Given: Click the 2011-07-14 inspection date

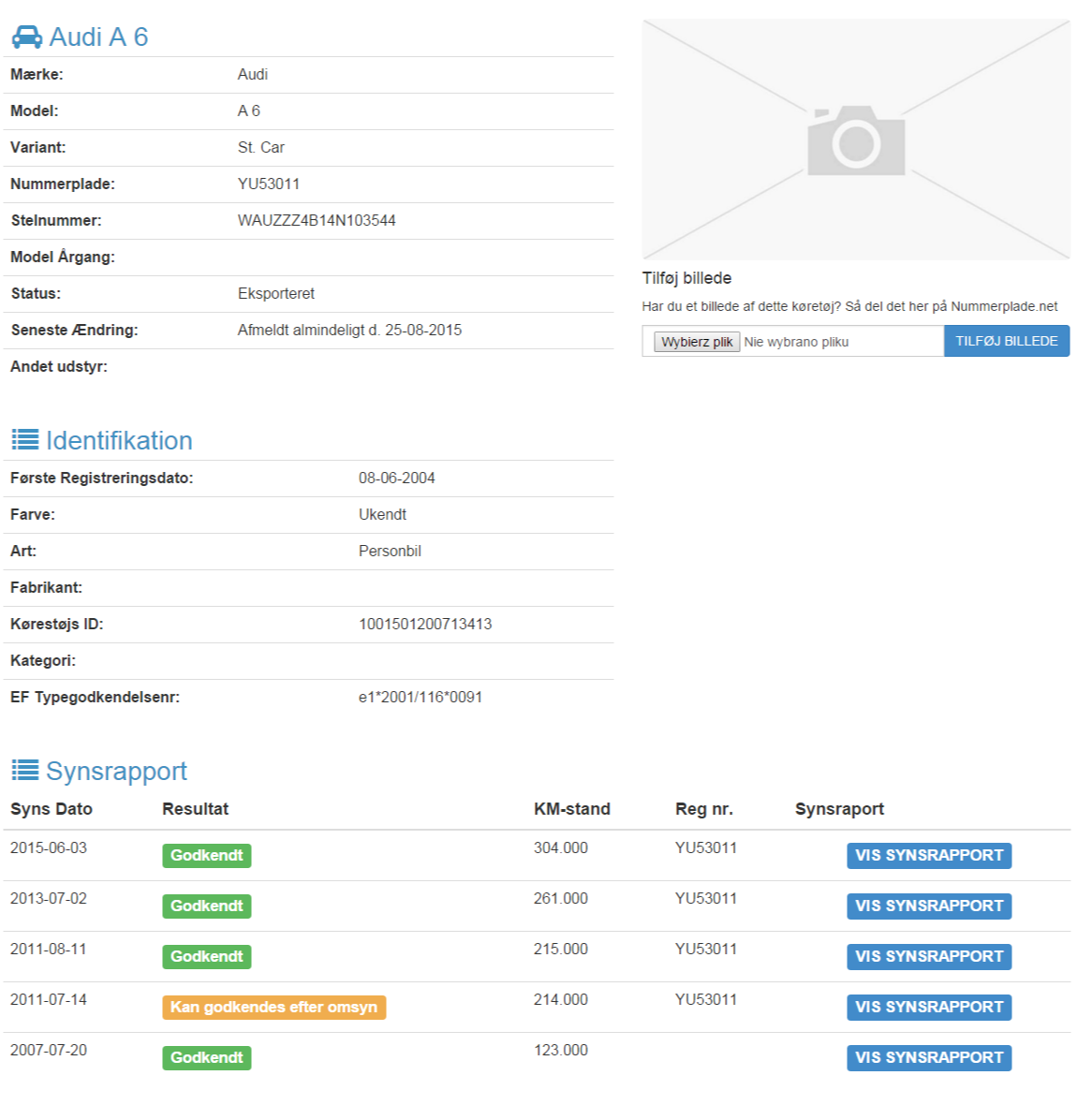Looking at the screenshot, I should pyautogui.click(x=49, y=1000).
